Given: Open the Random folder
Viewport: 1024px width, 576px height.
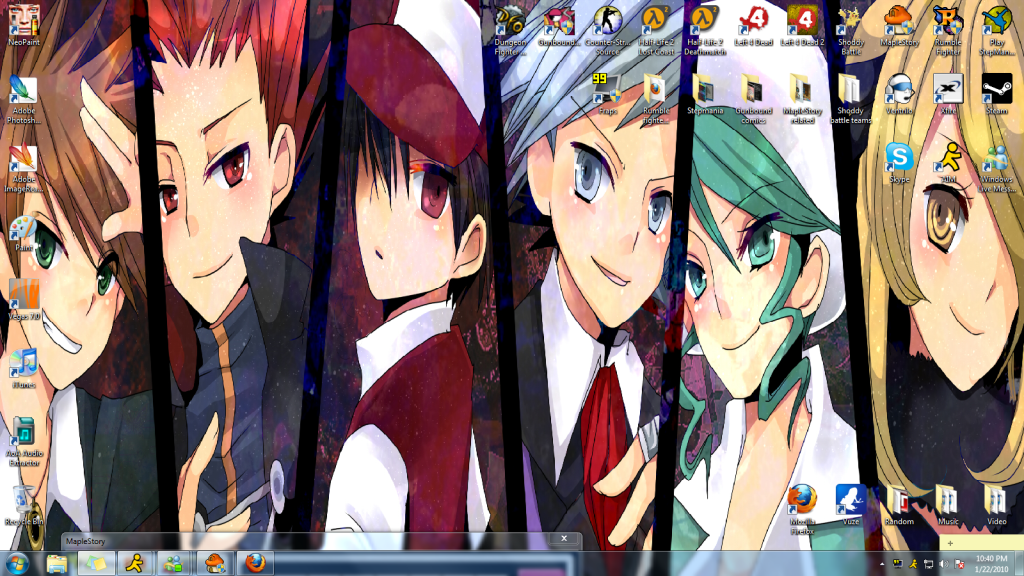Looking at the screenshot, I should tap(899, 505).
